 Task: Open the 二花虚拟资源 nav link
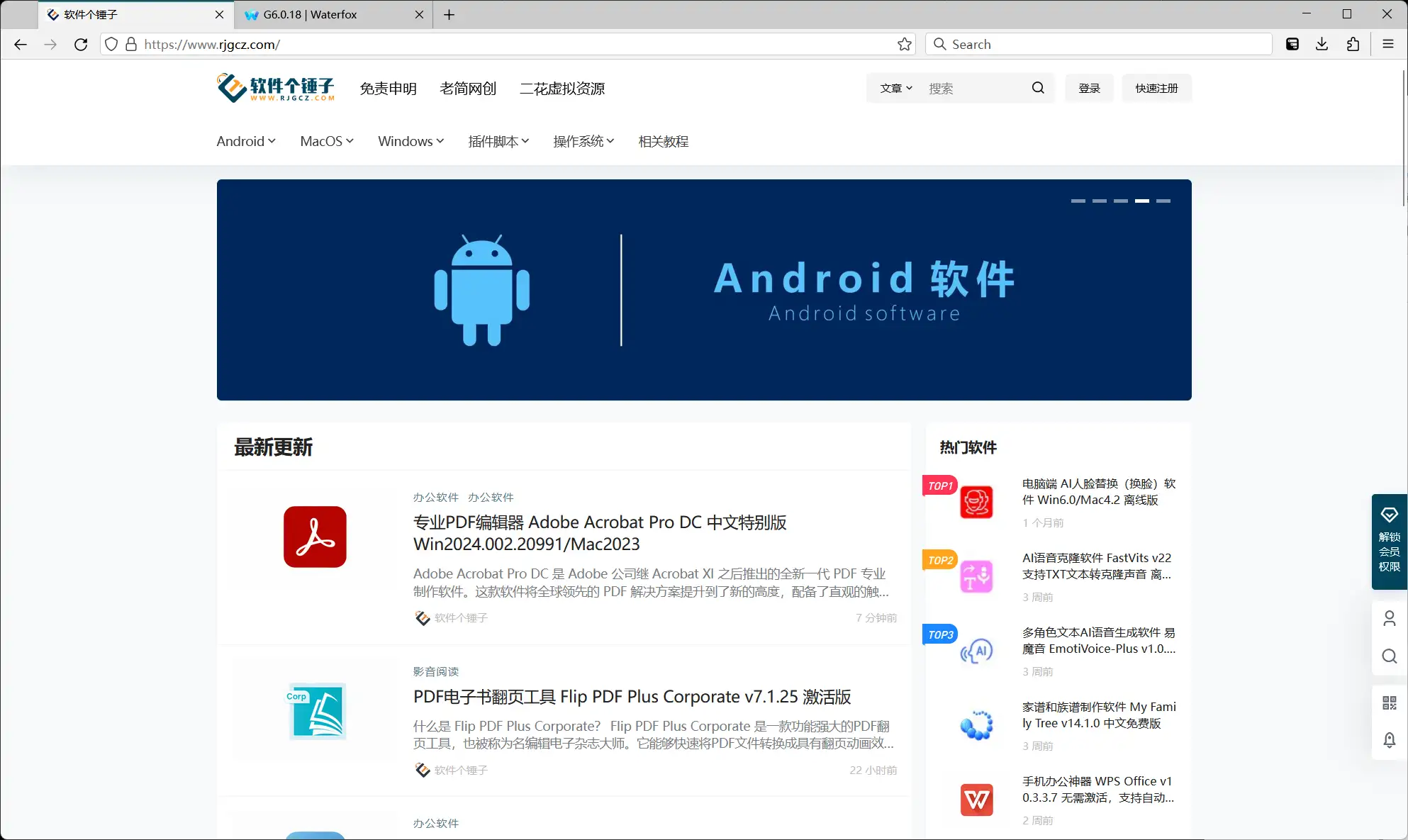(x=562, y=89)
